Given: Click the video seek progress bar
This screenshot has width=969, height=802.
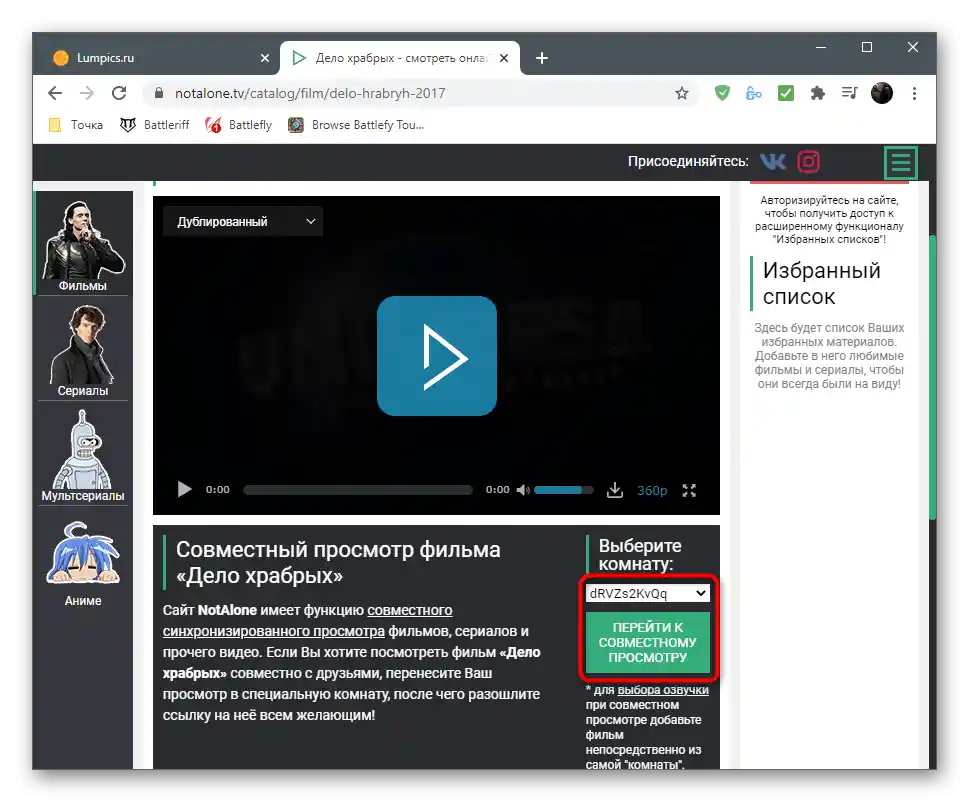Looking at the screenshot, I should (358, 490).
